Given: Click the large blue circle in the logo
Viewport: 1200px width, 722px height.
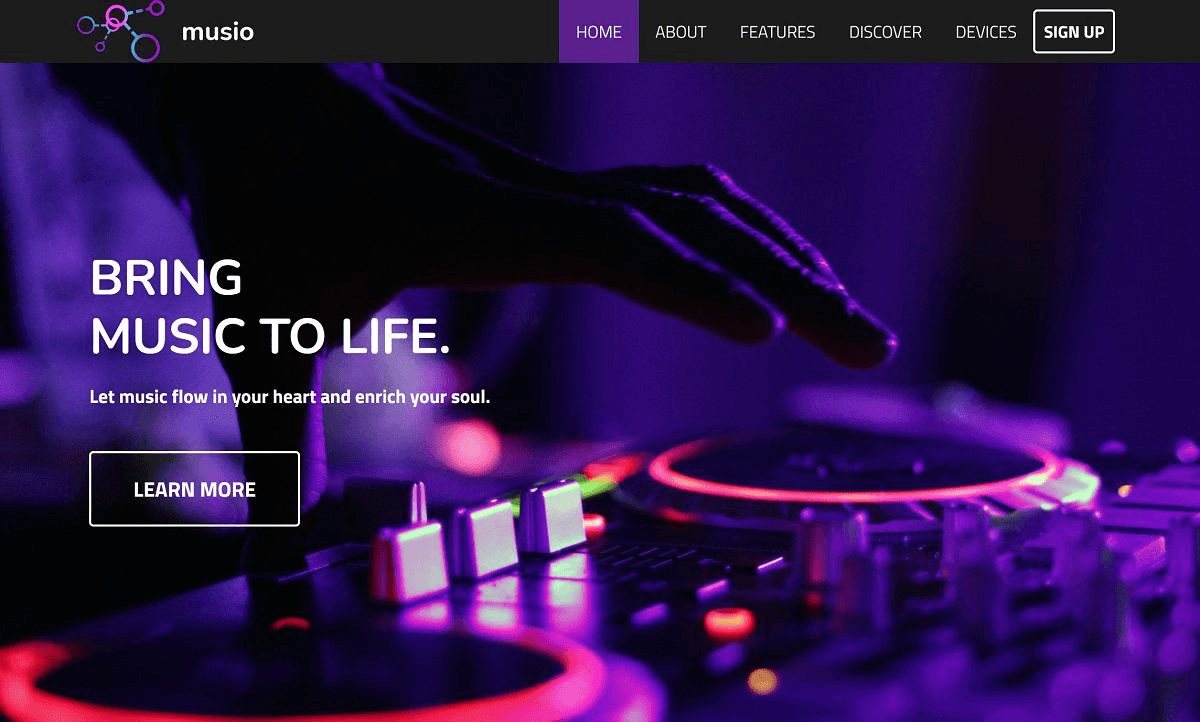Looking at the screenshot, I should (x=145, y=46).
